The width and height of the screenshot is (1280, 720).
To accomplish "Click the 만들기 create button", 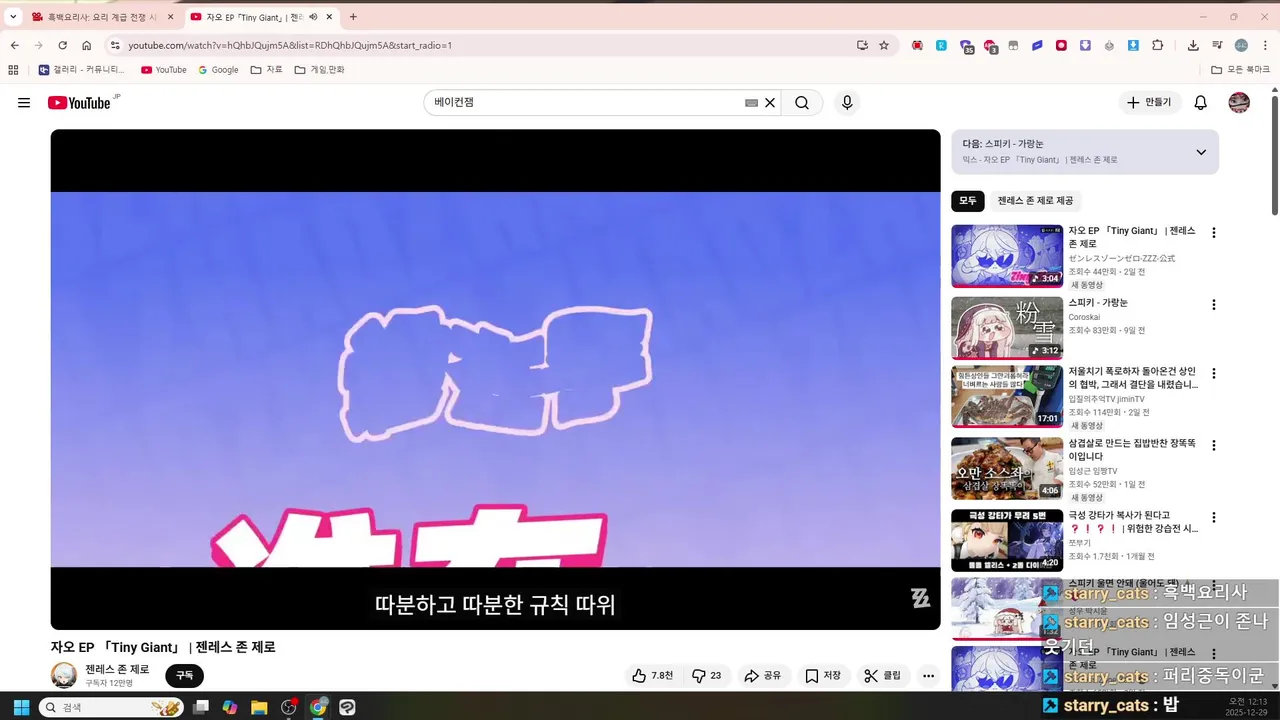I will [1150, 103].
